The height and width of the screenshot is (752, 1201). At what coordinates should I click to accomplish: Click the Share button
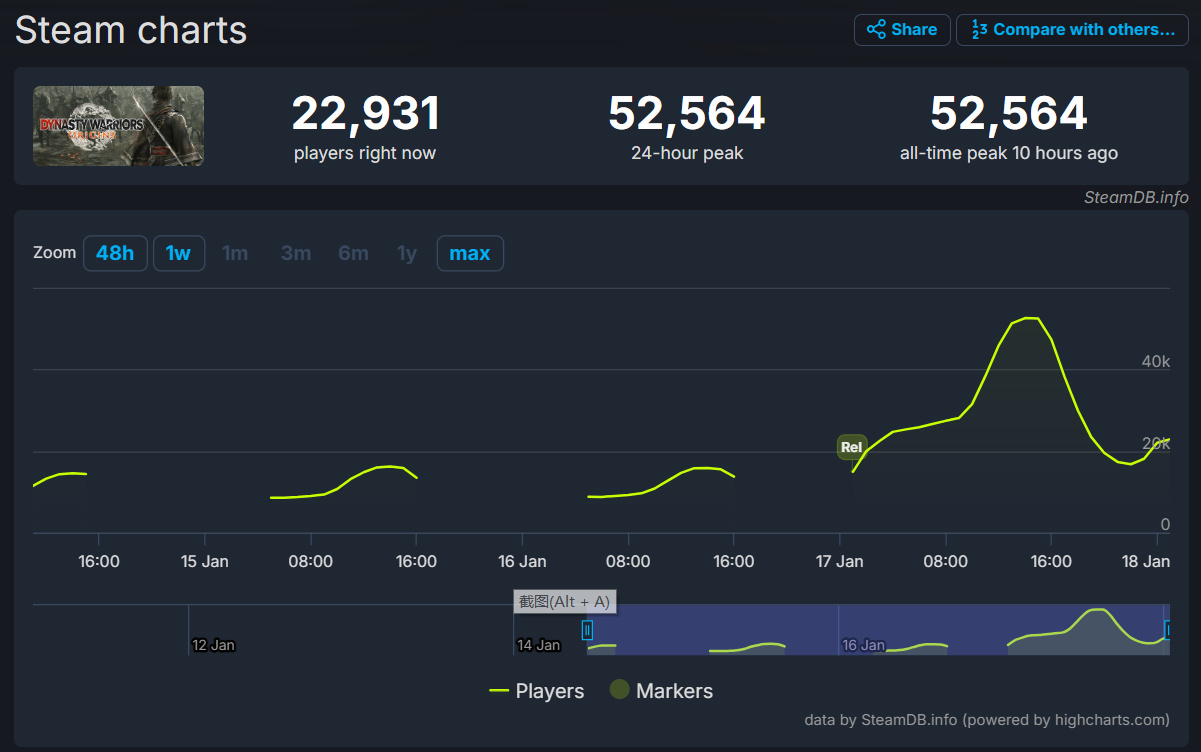point(902,30)
